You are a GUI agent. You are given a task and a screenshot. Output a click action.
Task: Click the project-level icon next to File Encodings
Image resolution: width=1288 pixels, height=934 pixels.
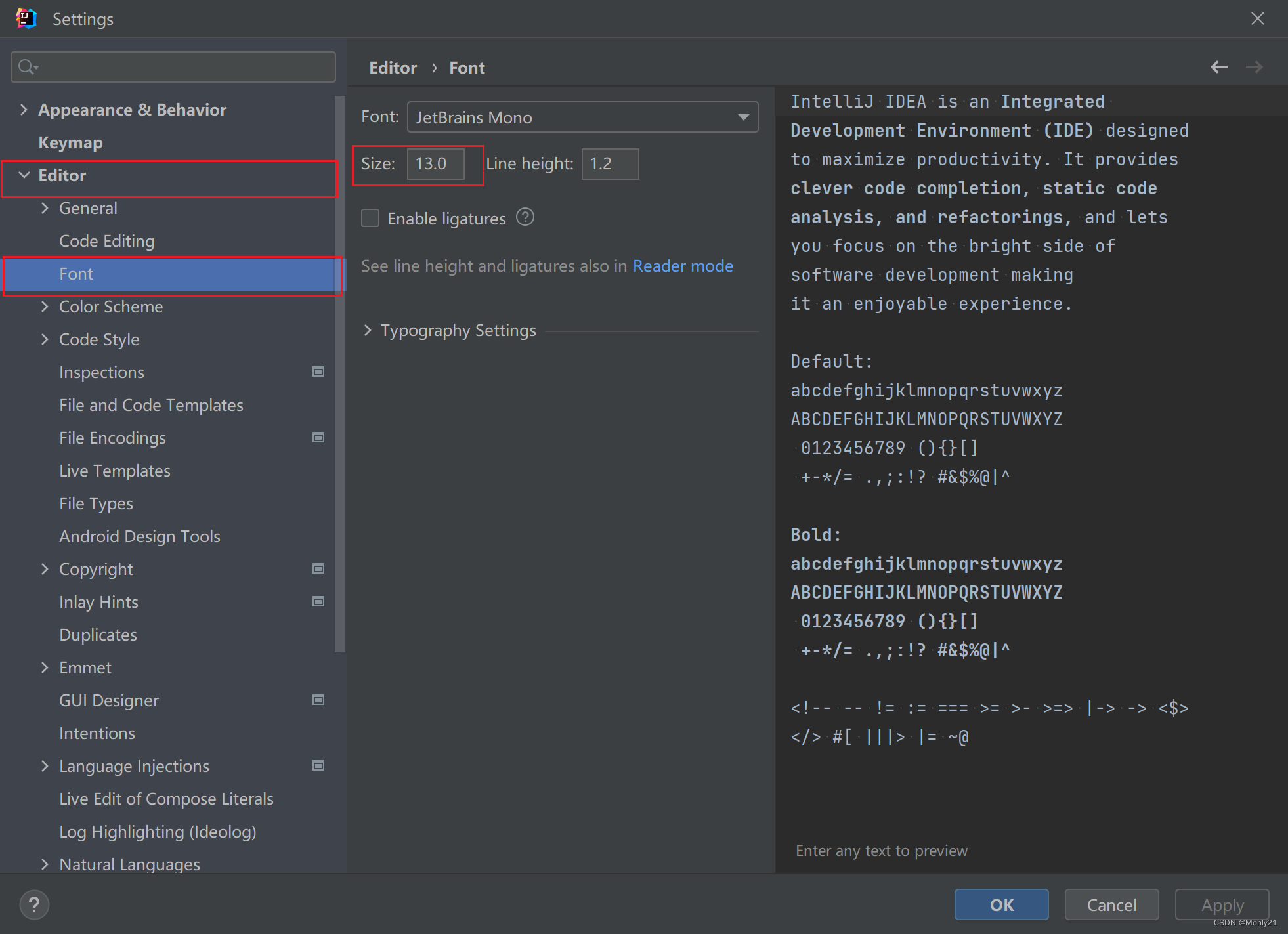tap(318, 437)
